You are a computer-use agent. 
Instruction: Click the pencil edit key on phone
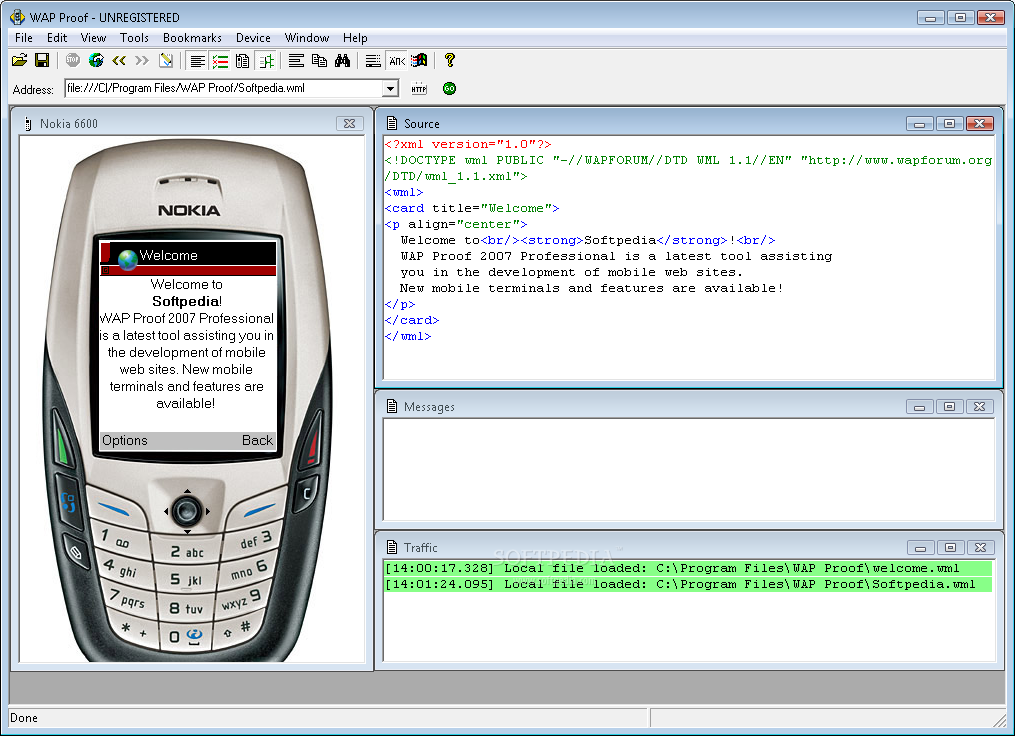[x=76, y=552]
